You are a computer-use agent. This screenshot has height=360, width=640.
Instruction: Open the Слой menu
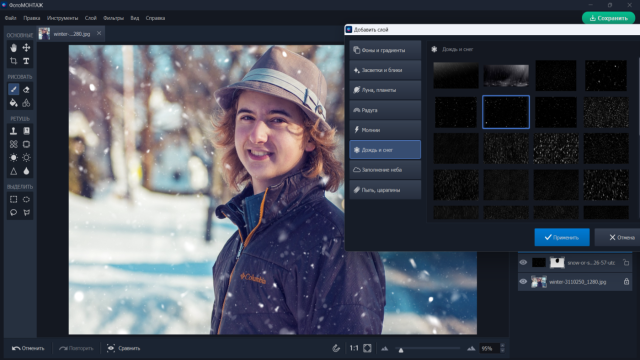click(x=91, y=18)
